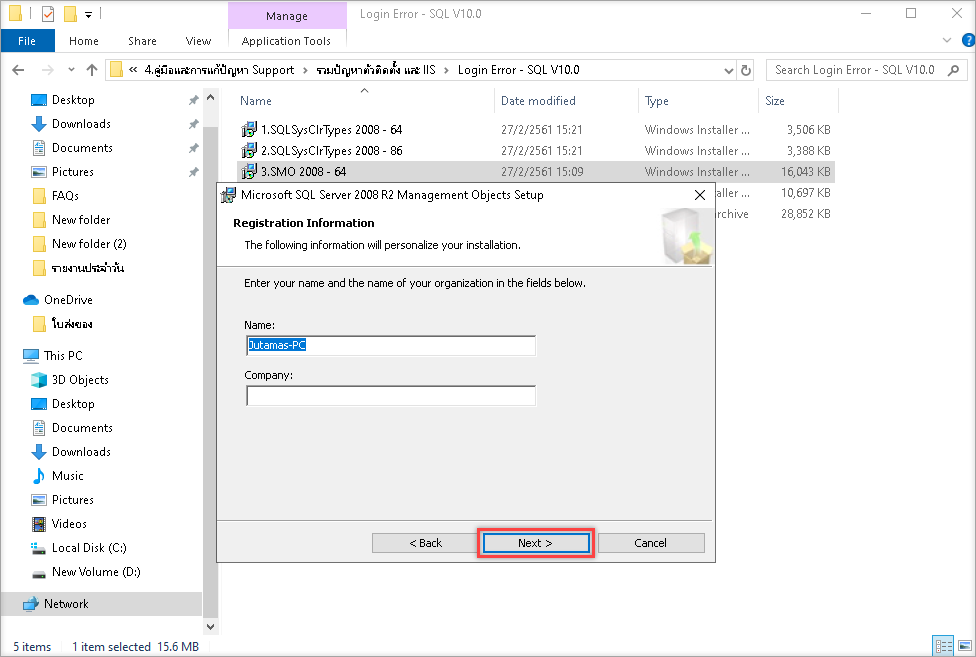Screen dimensions: 976x657
Task: Select Network in the navigation pane
Action: click(66, 604)
